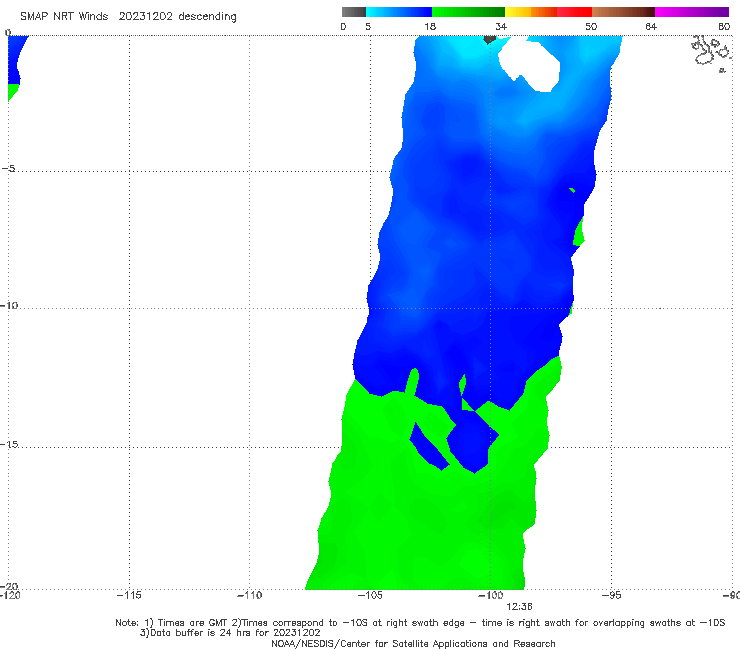Click the NOAA/NESDIS credit line
Viewport: 740px width, 650px height.
point(413,643)
